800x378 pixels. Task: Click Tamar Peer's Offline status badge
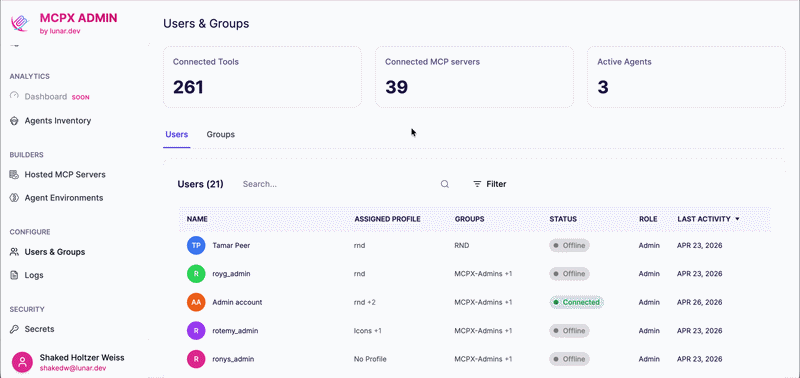coord(569,245)
